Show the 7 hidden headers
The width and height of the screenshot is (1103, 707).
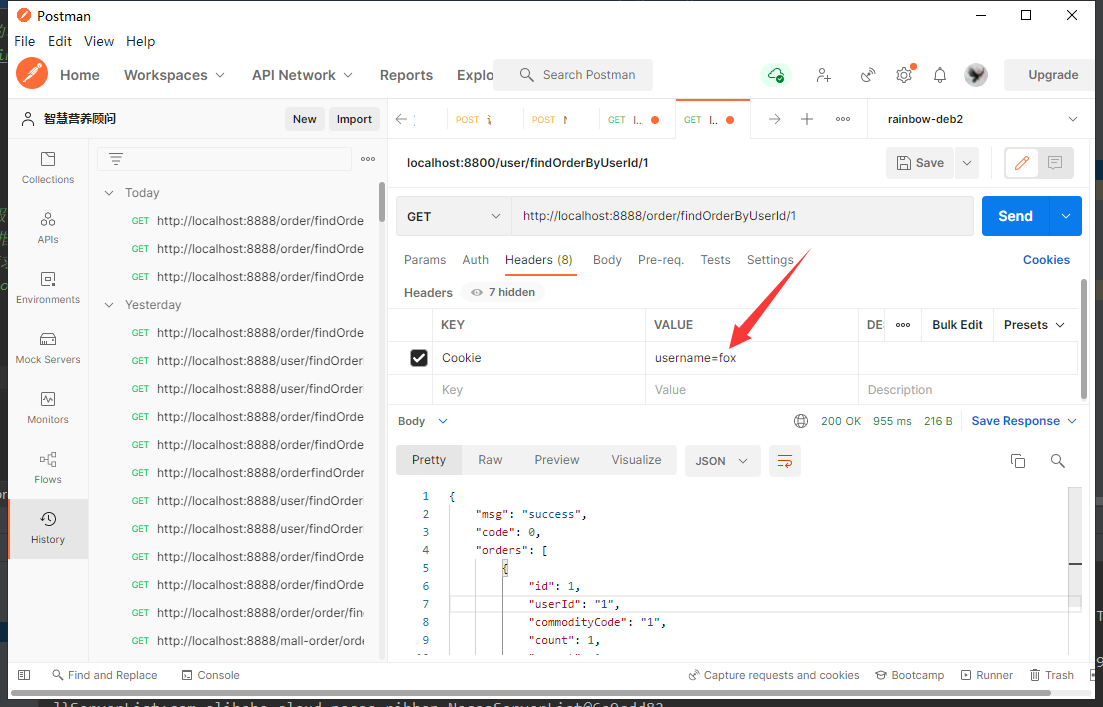click(x=503, y=292)
